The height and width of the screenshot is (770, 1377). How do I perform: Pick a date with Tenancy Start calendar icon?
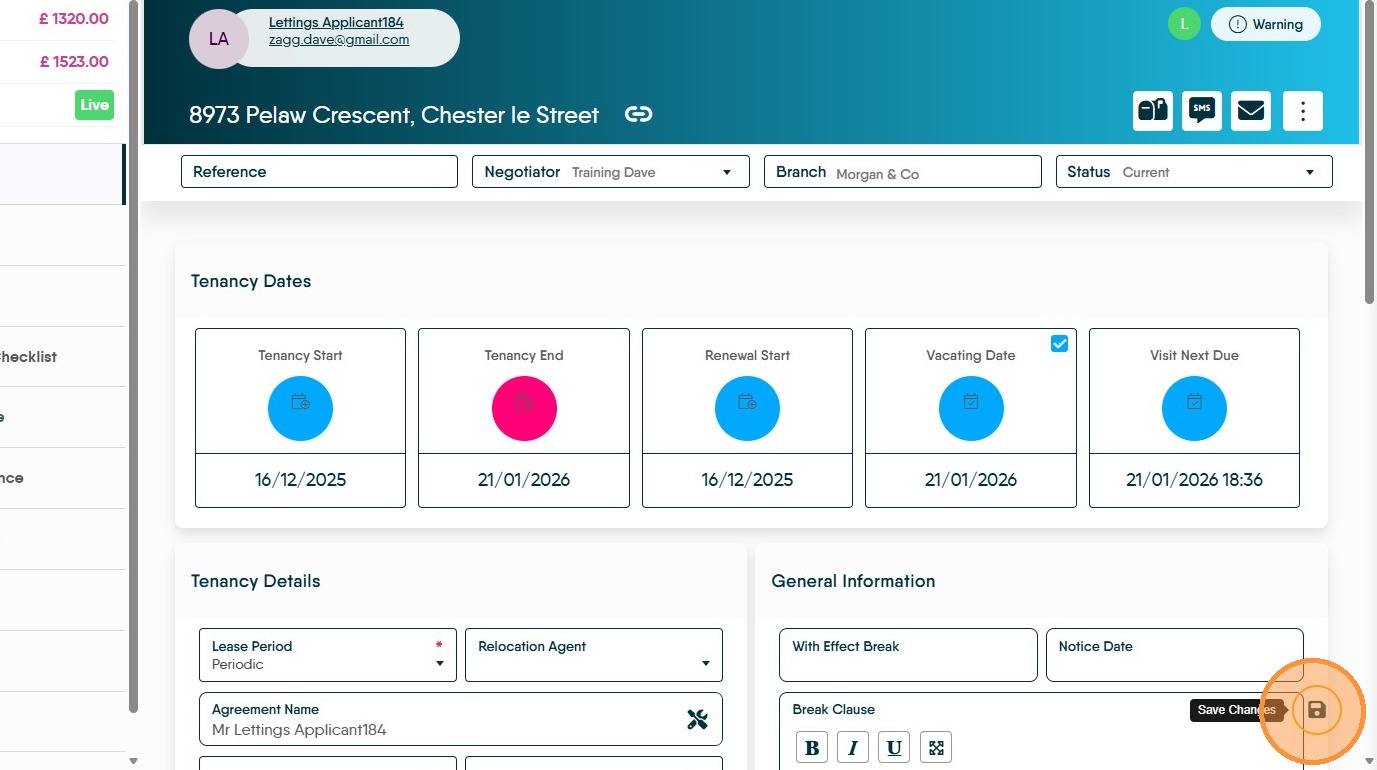[300, 408]
